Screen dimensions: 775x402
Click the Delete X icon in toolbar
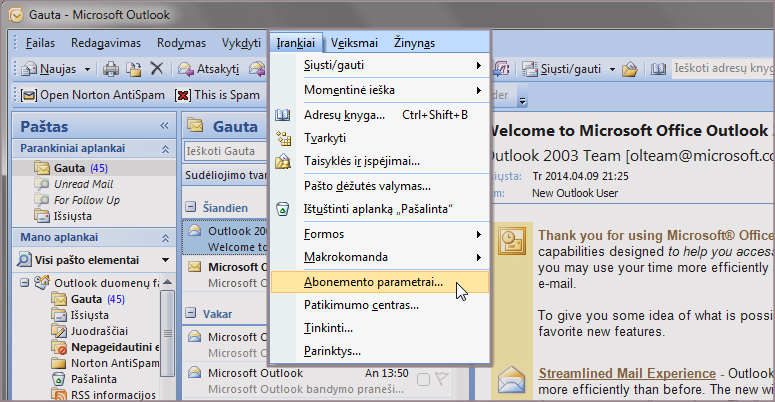click(156, 69)
